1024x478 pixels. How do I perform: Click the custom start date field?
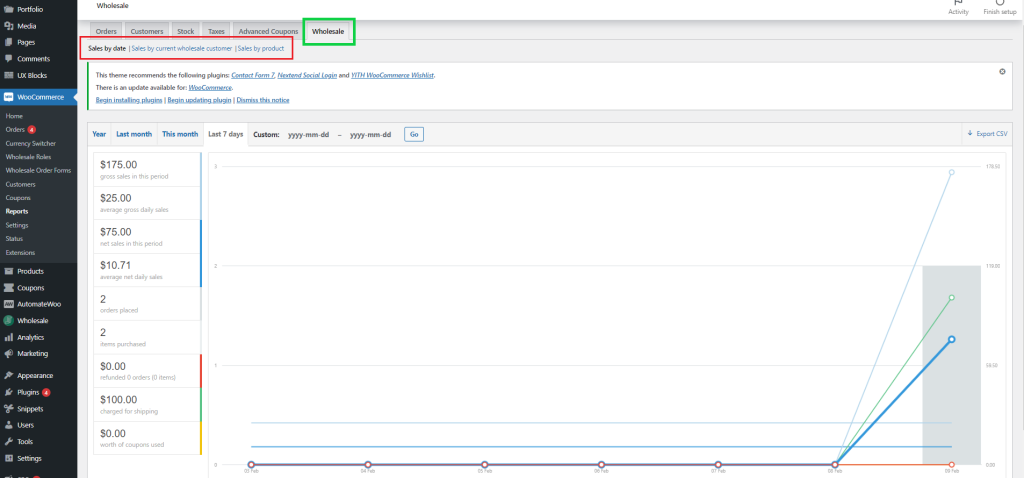pos(308,134)
